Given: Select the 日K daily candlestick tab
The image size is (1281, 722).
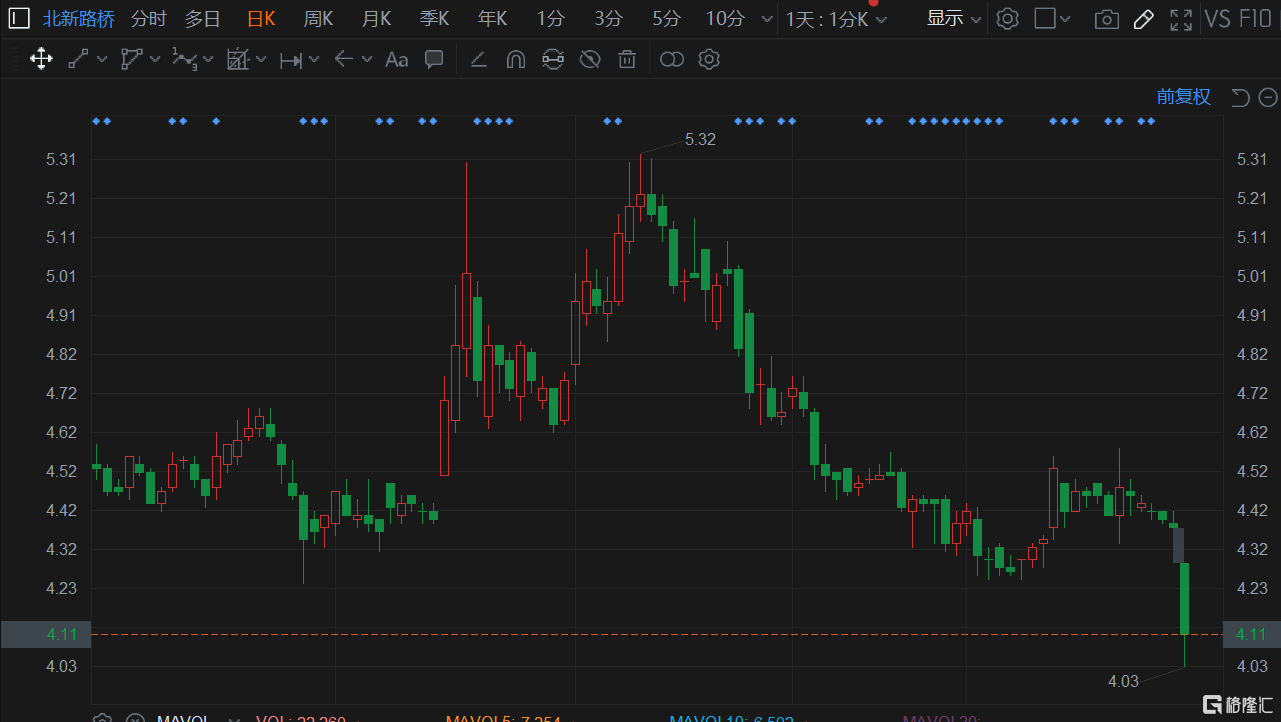Looking at the screenshot, I should 261,18.
